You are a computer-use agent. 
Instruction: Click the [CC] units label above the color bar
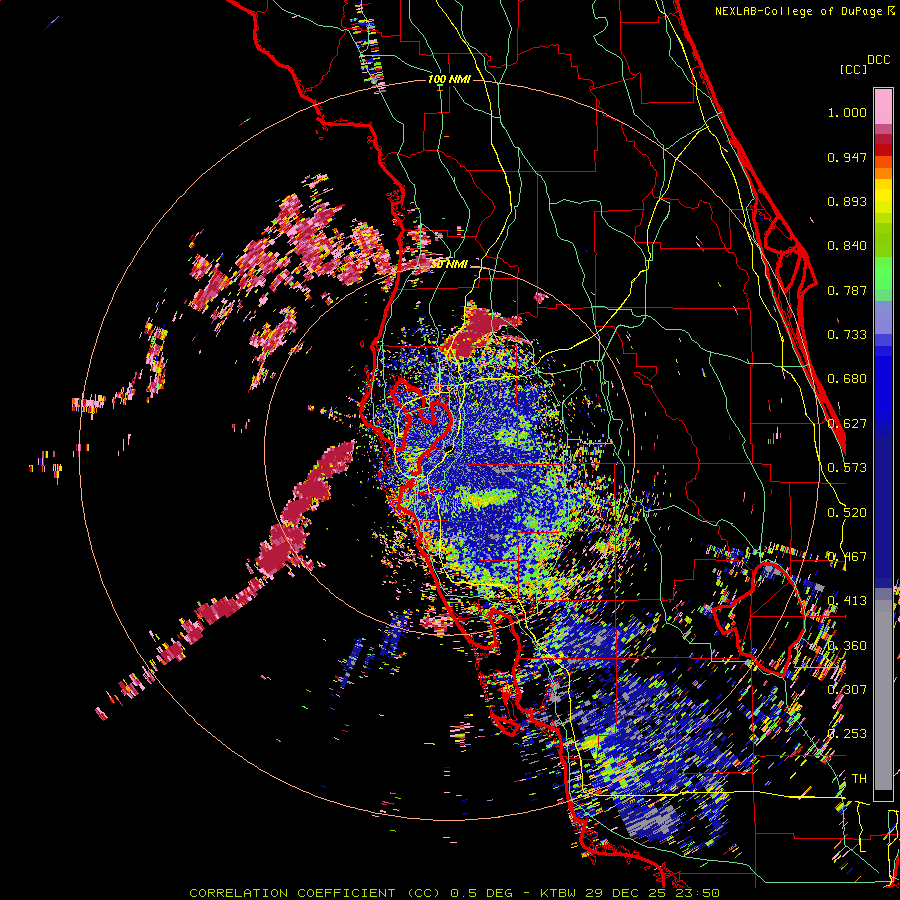(853, 69)
